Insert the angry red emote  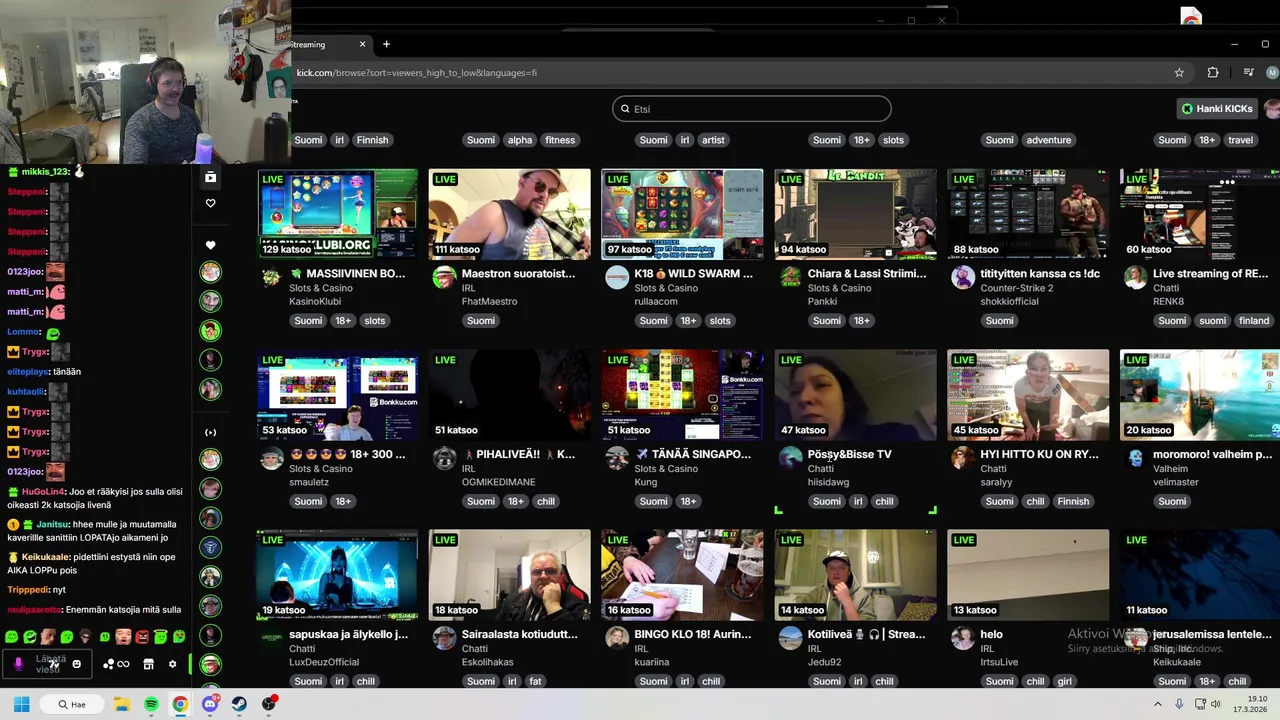click(142, 636)
